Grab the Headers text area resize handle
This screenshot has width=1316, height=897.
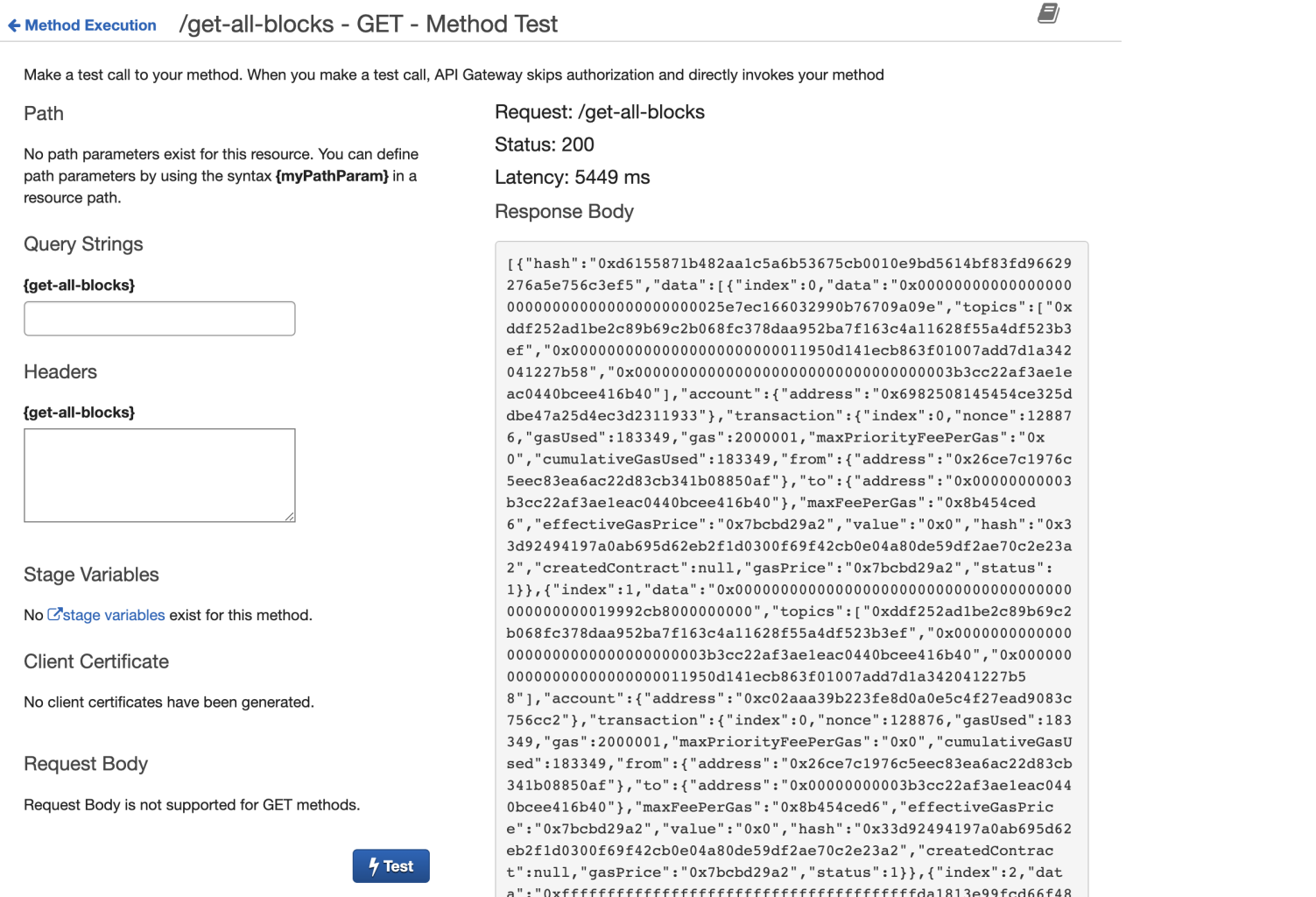pyautogui.click(x=290, y=517)
